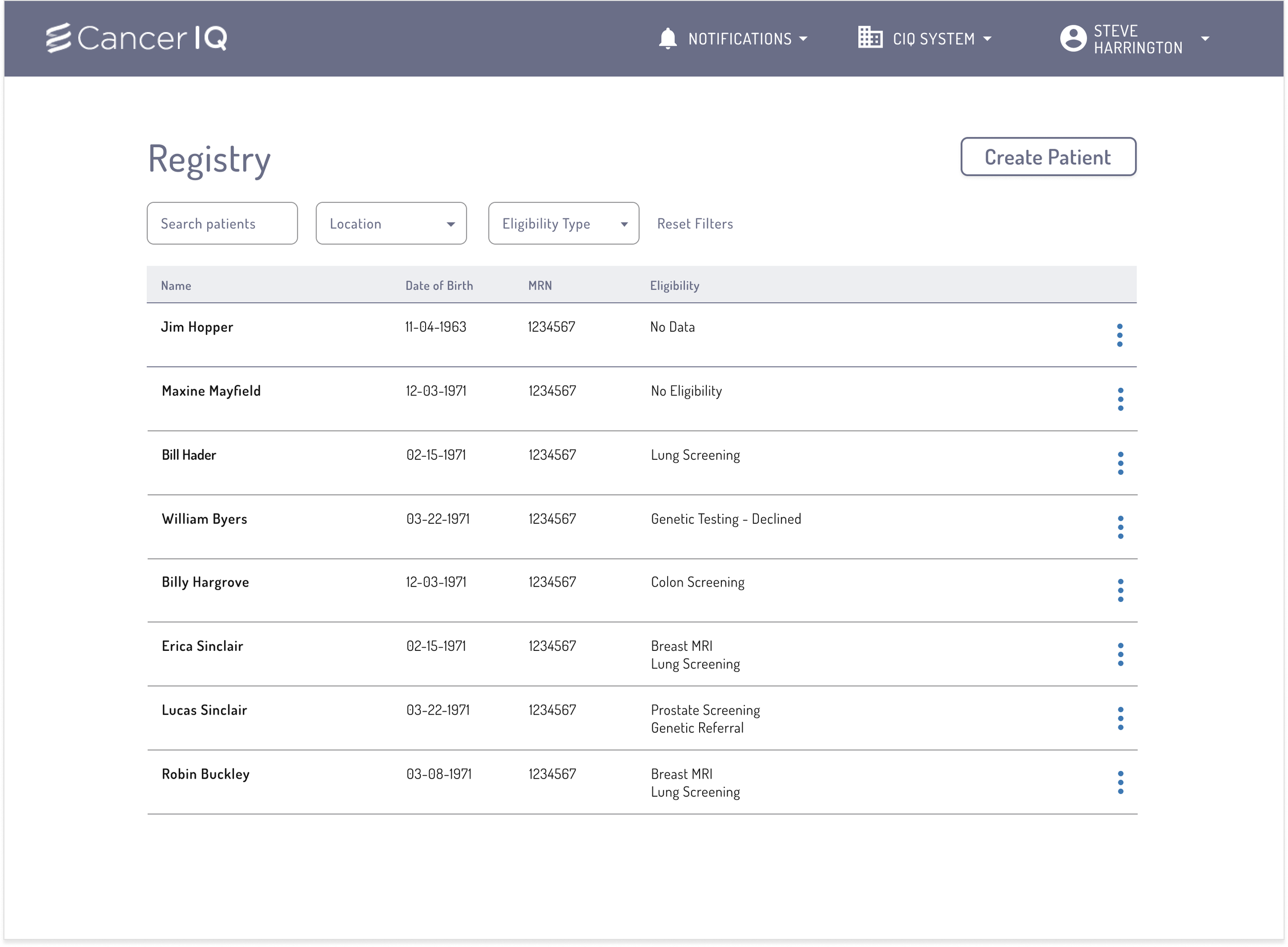
Task: Focus the Search patients field
Action: [x=222, y=223]
